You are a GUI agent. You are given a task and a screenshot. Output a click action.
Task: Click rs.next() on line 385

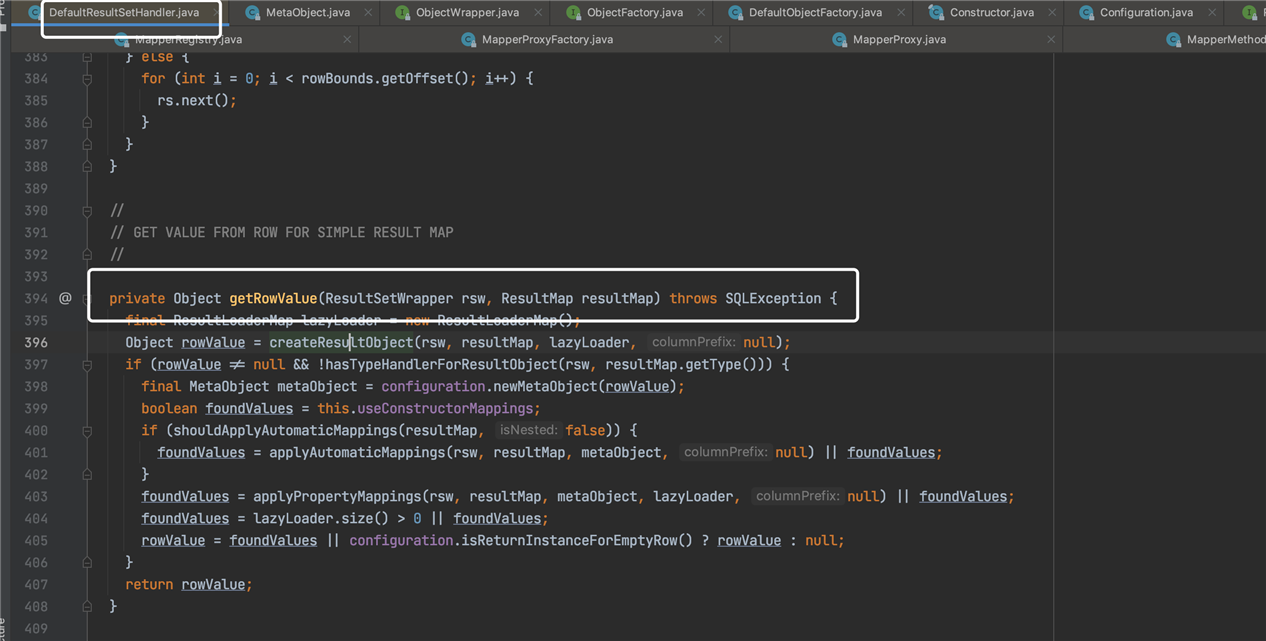point(193,100)
